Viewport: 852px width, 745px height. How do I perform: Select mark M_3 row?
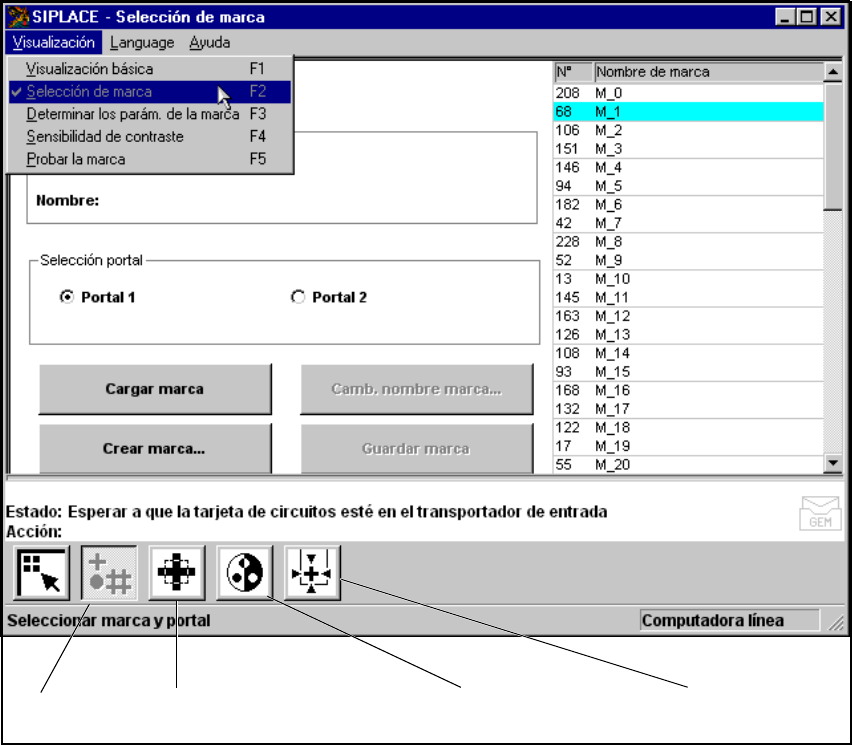(688, 148)
